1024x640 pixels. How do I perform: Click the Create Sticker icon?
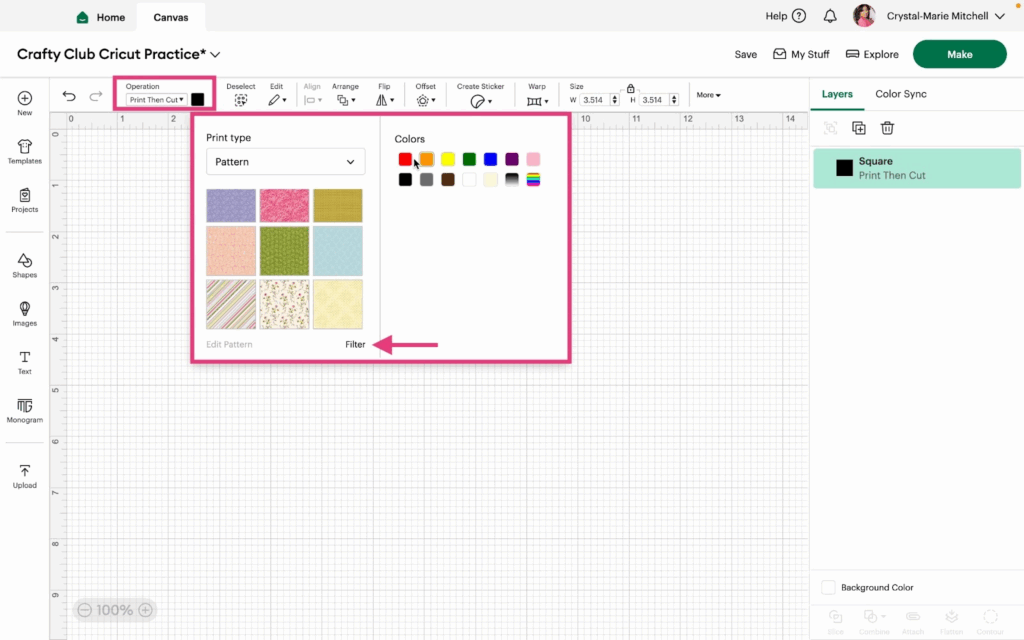[480, 101]
